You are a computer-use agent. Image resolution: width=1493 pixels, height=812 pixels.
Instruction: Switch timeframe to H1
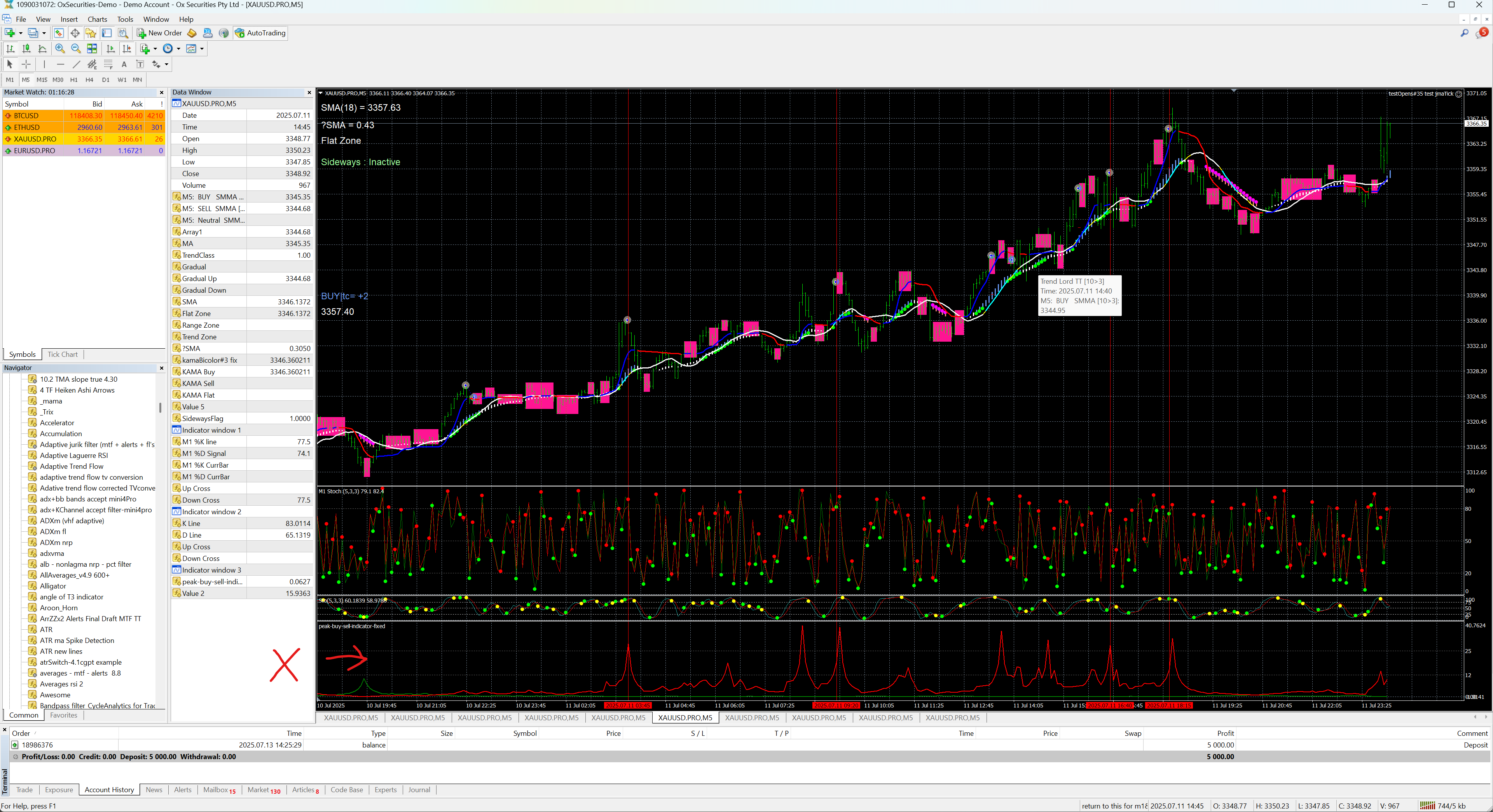[x=73, y=80]
